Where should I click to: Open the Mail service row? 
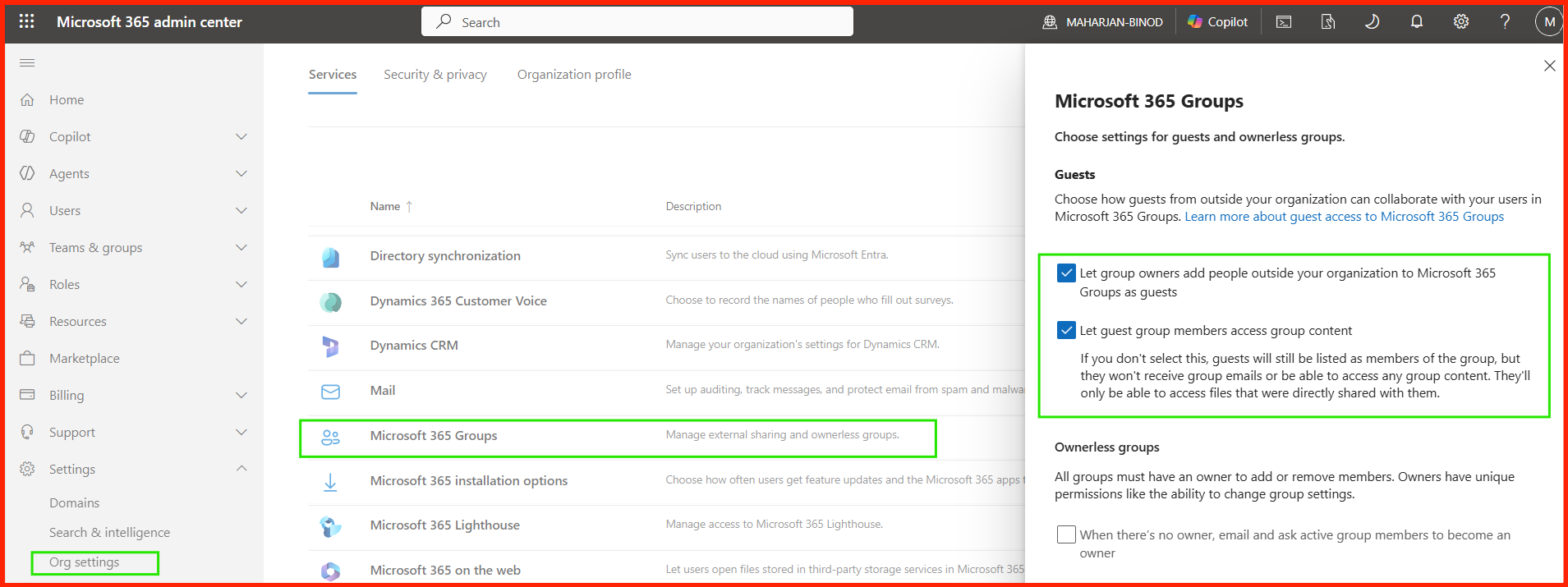click(665, 391)
